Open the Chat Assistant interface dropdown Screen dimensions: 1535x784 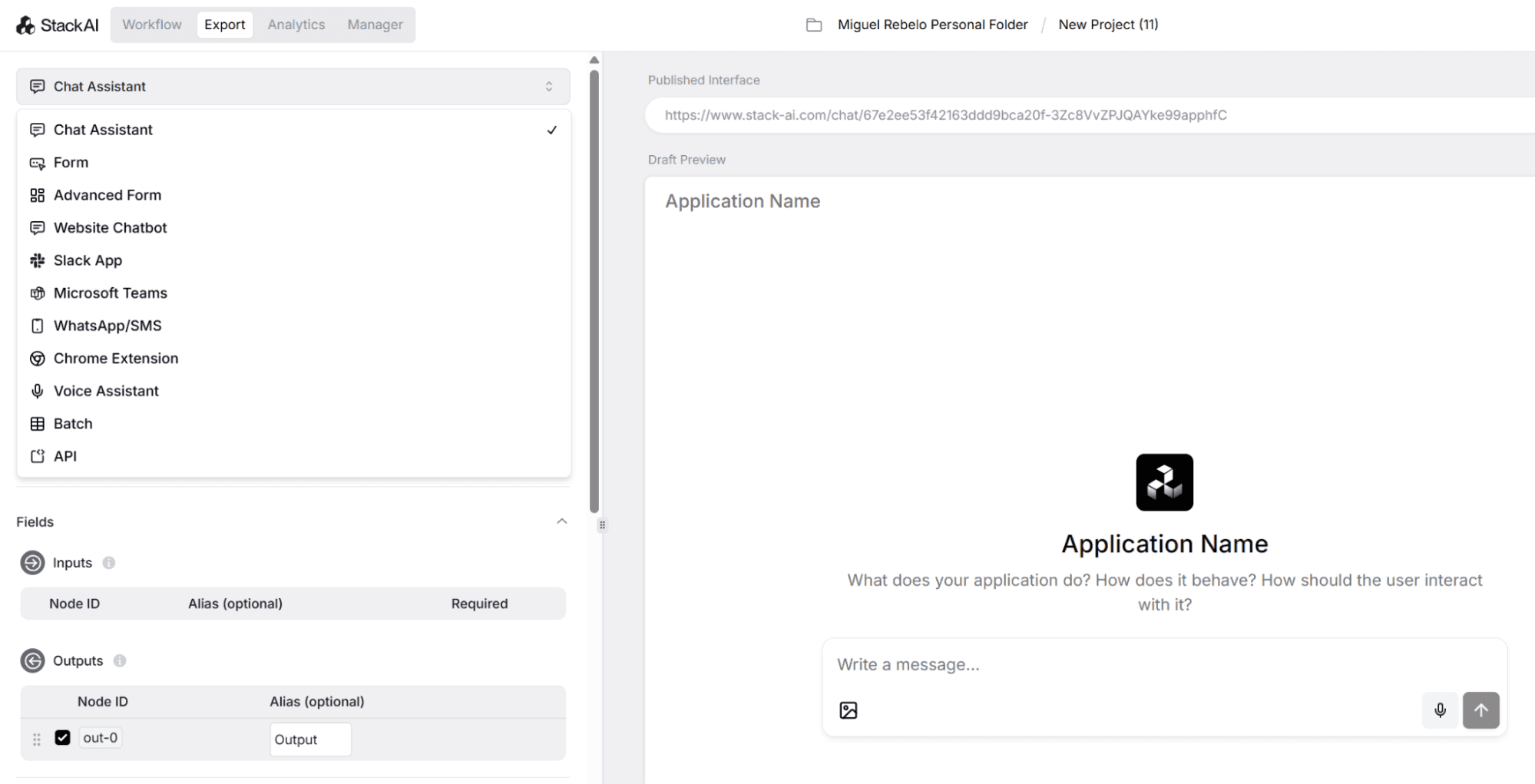[x=293, y=87]
